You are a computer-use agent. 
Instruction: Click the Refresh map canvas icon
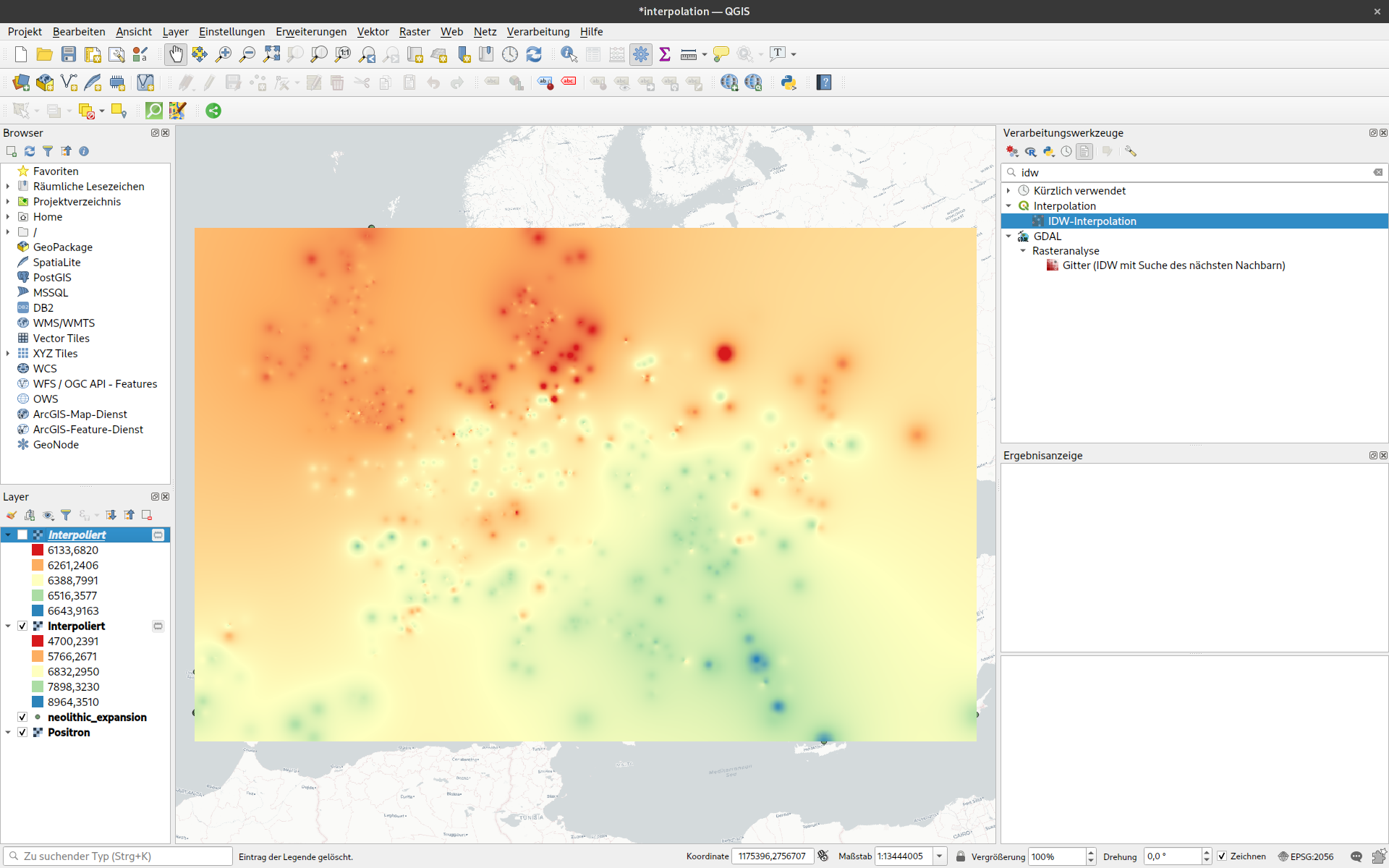point(534,54)
